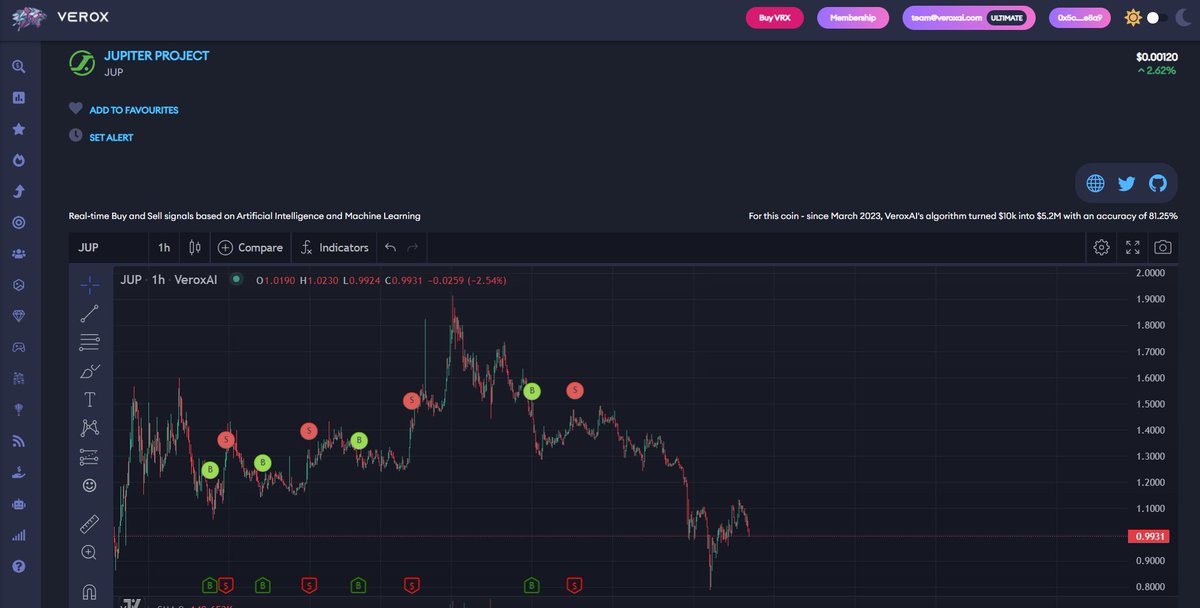Click the Membership button

coord(853,17)
